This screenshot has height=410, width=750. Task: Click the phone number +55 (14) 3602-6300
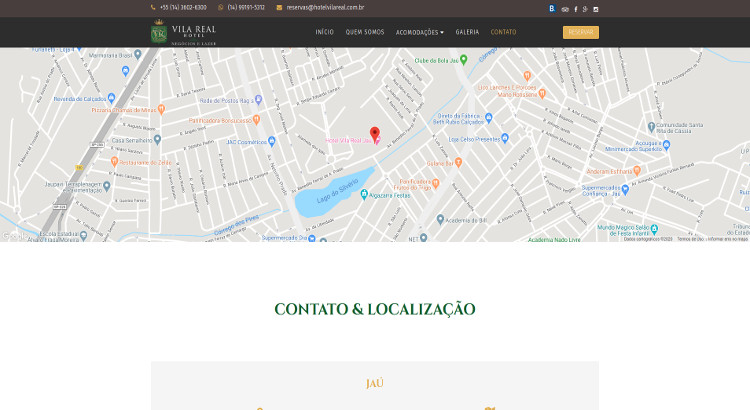point(183,8)
